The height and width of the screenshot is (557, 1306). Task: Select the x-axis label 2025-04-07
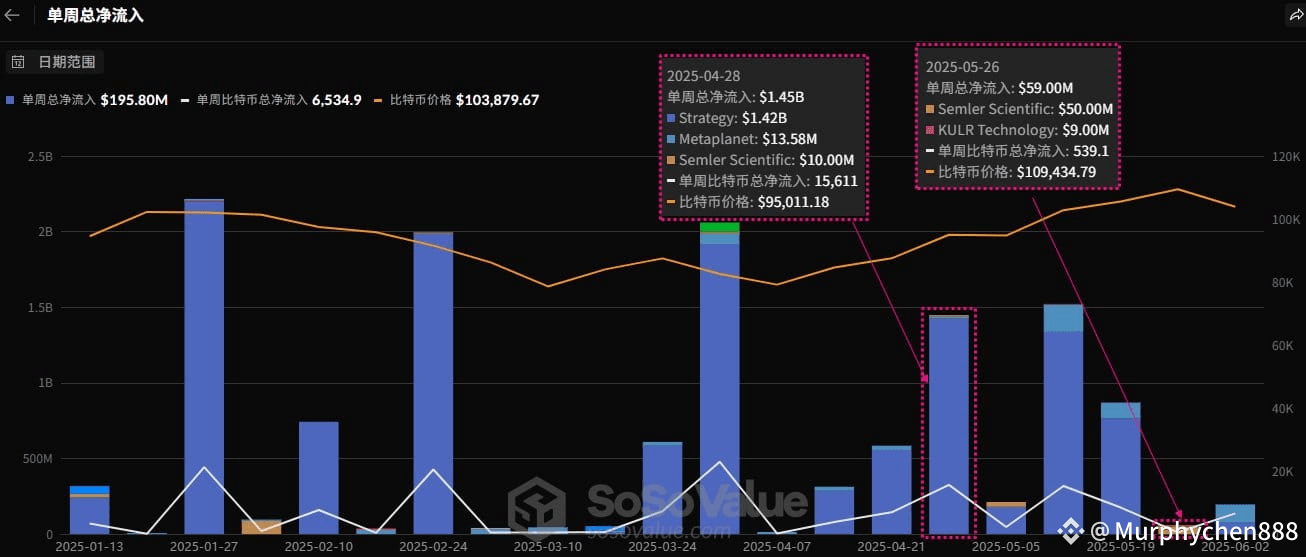pos(777,547)
